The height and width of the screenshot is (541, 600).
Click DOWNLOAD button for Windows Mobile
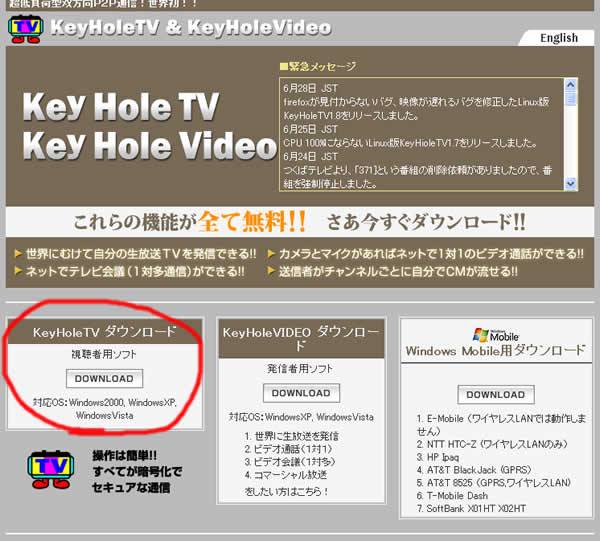tap(496, 394)
